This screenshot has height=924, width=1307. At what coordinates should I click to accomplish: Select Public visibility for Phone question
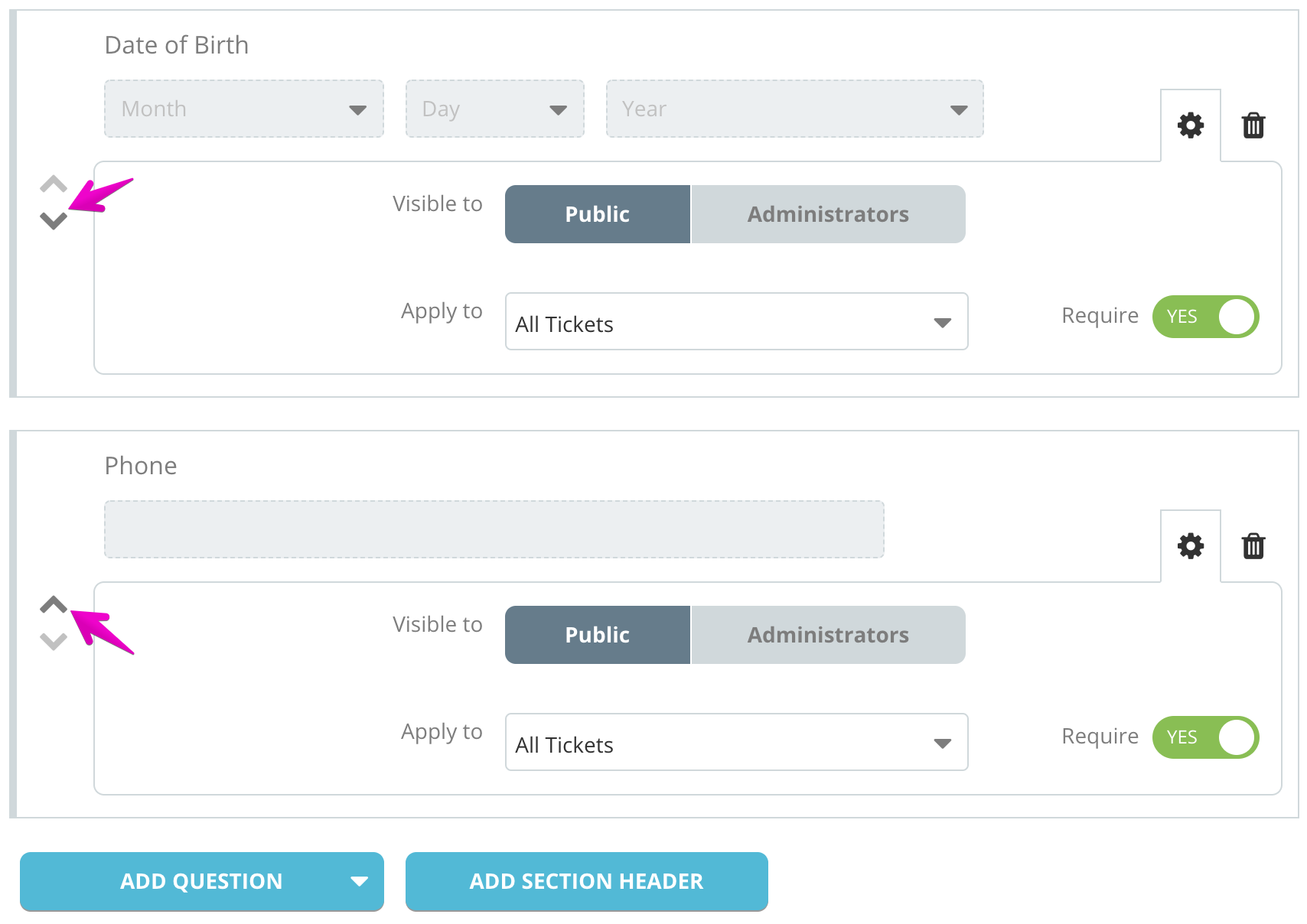click(x=597, y=635)
